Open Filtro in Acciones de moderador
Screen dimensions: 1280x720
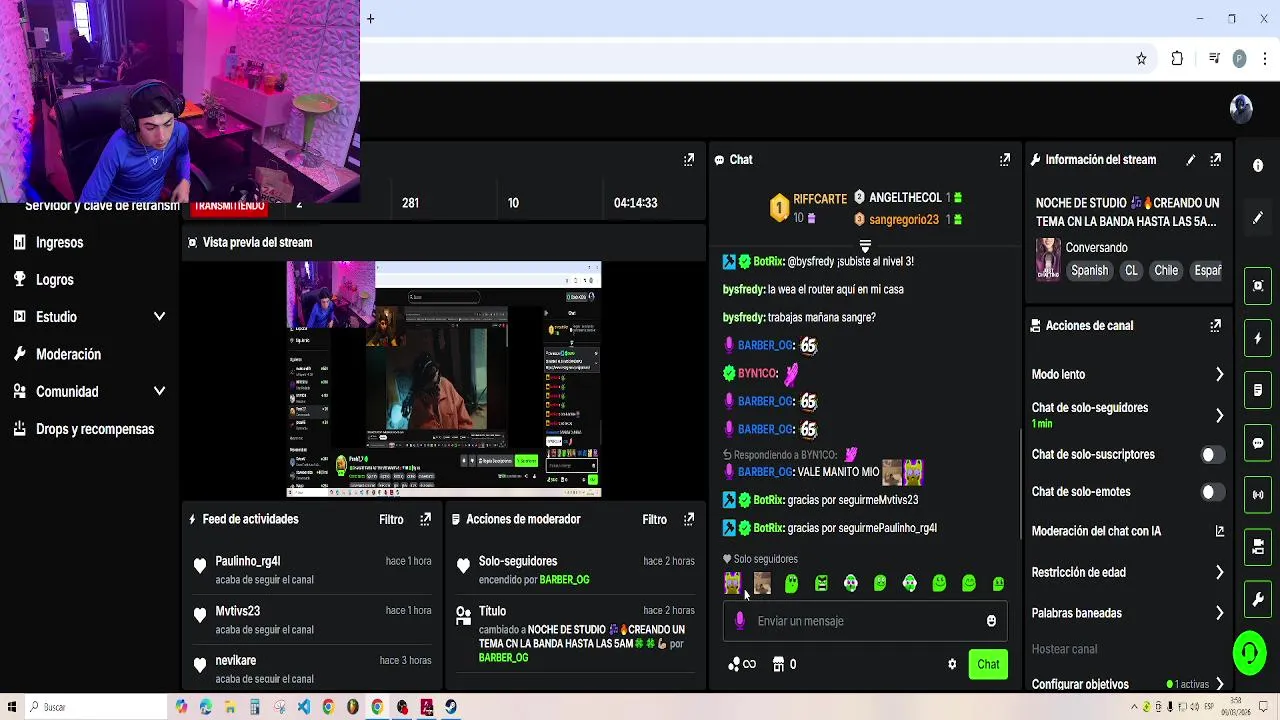point(654,519)
